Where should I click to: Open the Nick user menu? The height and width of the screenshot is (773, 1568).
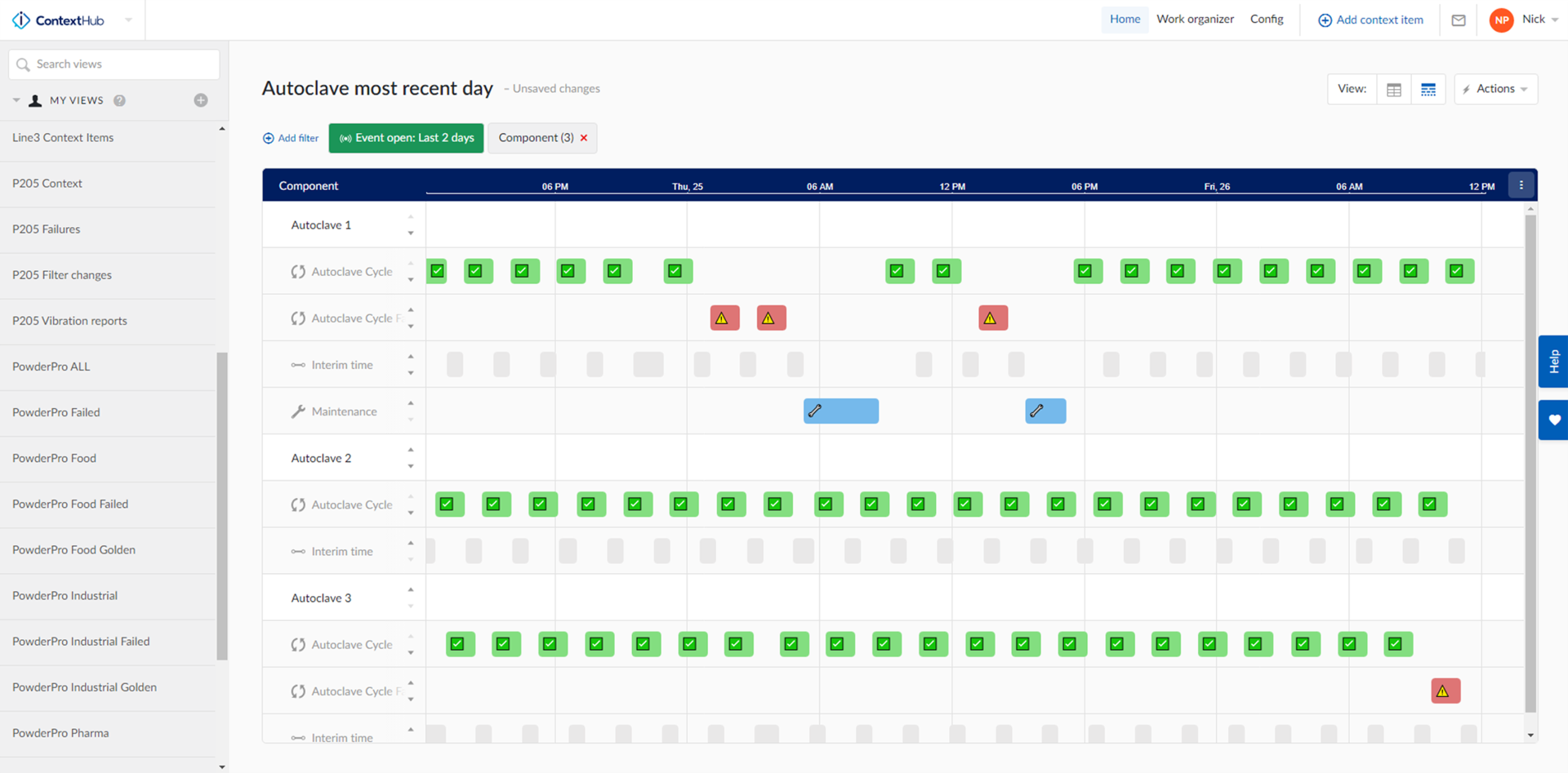[x=1535, y=20]
